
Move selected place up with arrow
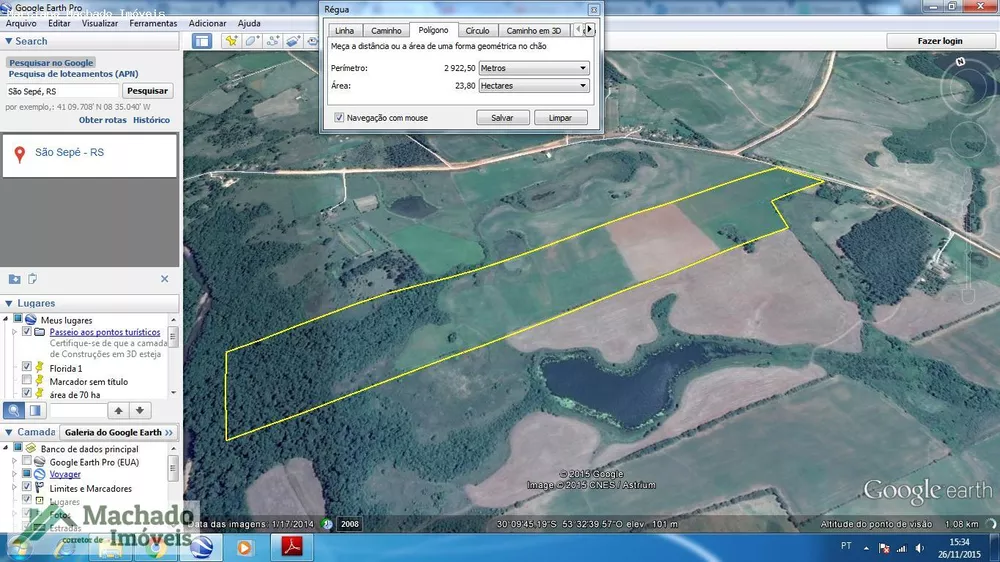(x=118, y=411)
